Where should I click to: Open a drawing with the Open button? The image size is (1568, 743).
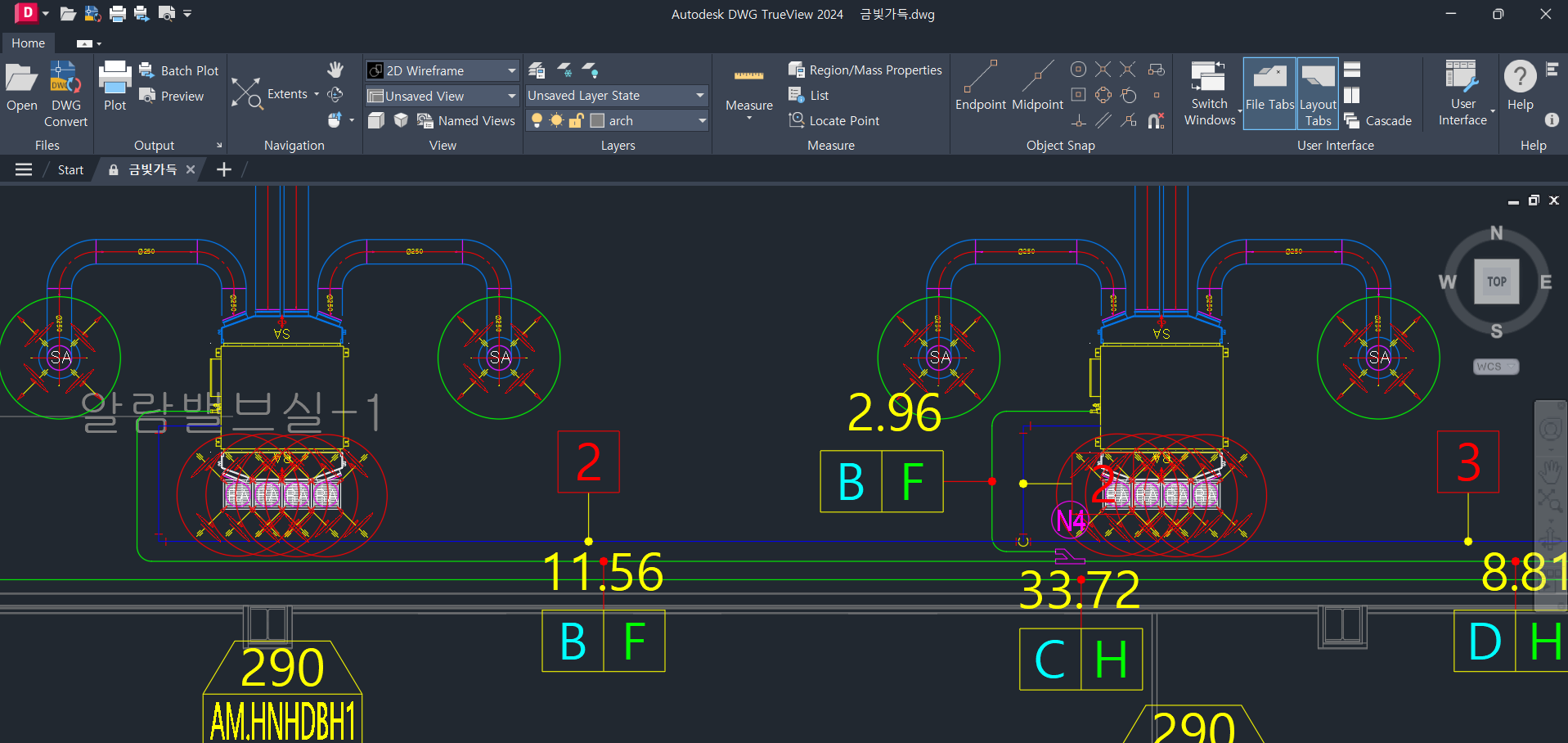[21, 87]
